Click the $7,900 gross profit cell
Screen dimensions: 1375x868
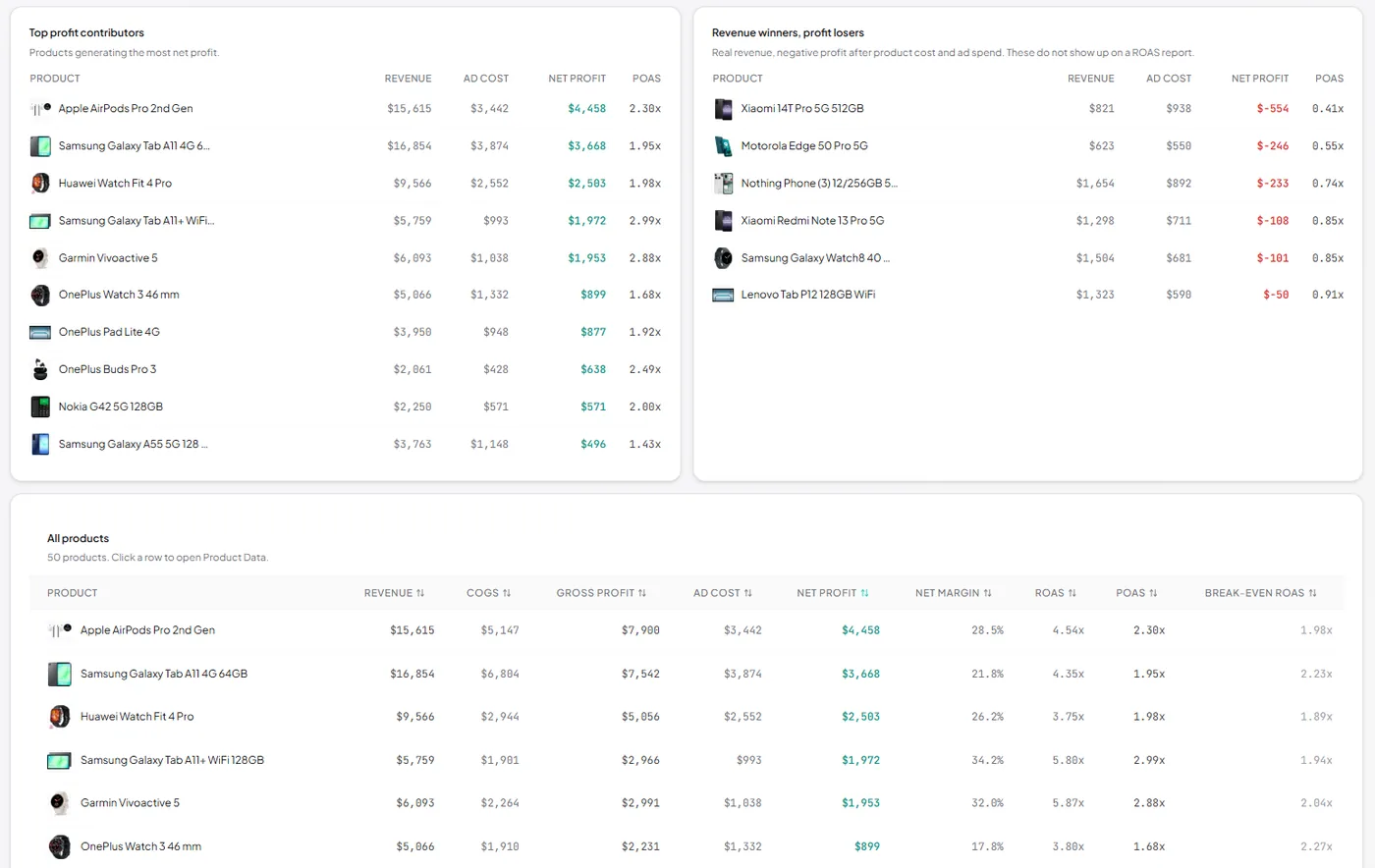pyautogui.click(x=640, y=630)
